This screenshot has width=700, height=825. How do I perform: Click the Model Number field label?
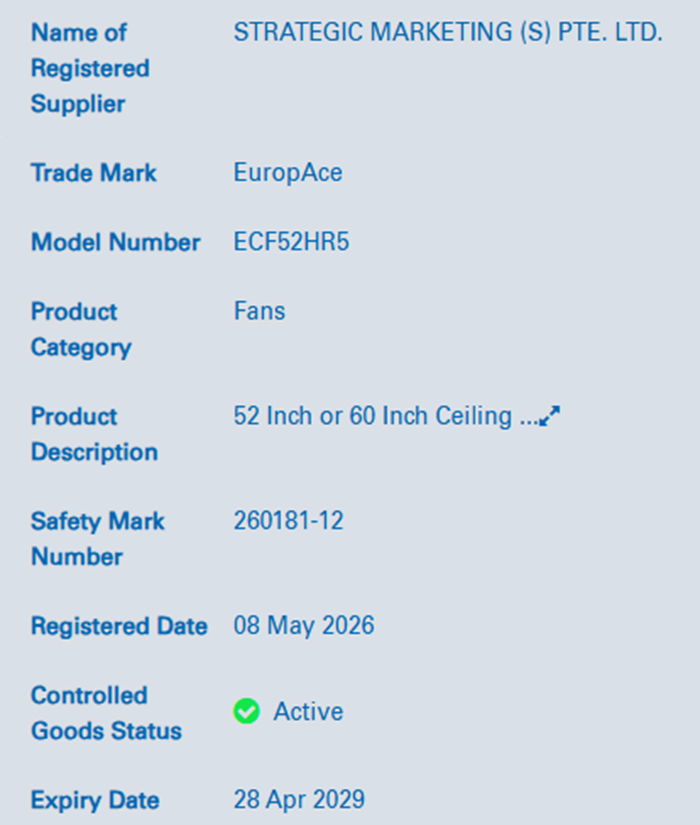116,243
